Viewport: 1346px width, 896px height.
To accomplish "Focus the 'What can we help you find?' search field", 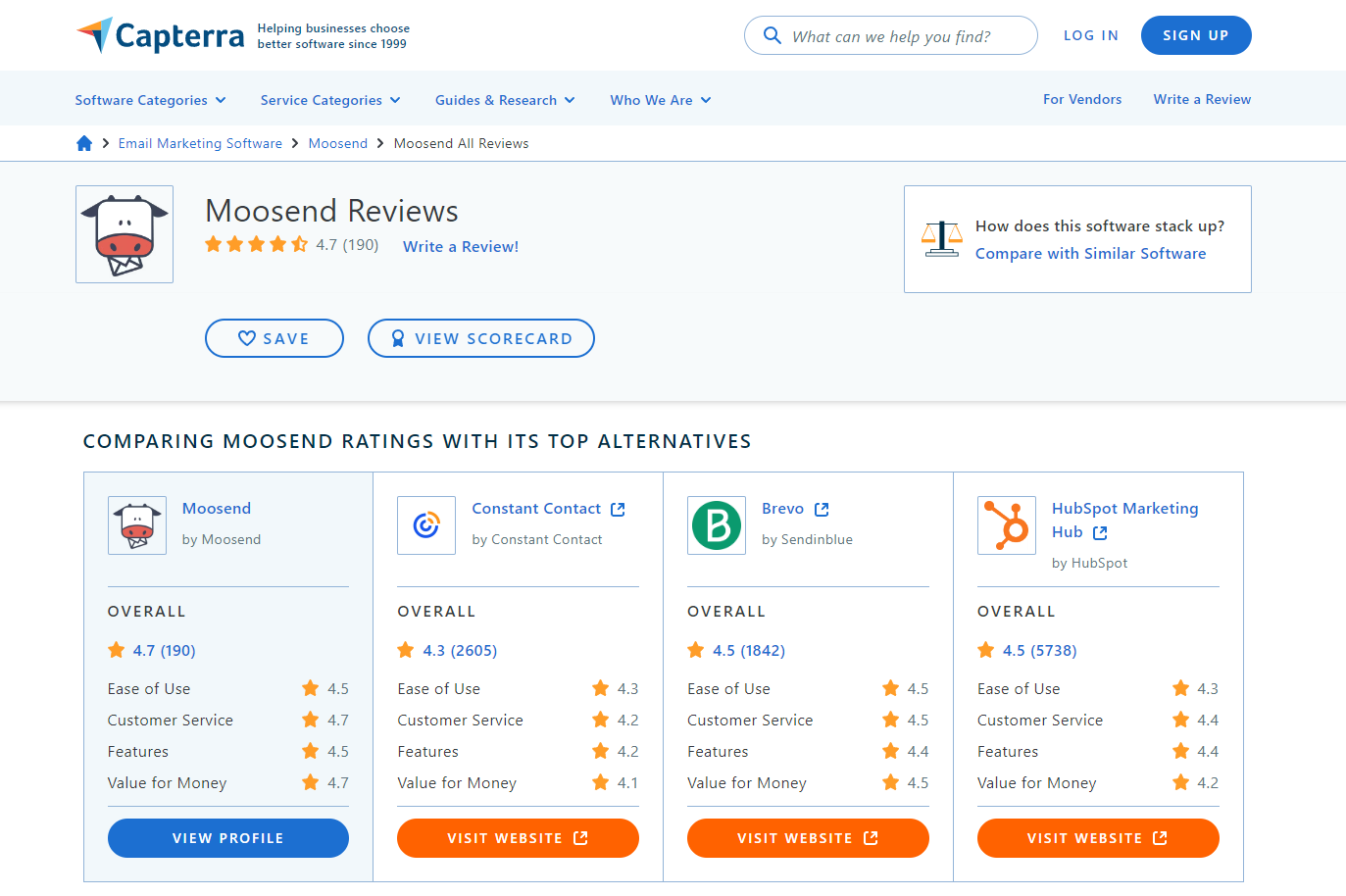I will (891, 35).
